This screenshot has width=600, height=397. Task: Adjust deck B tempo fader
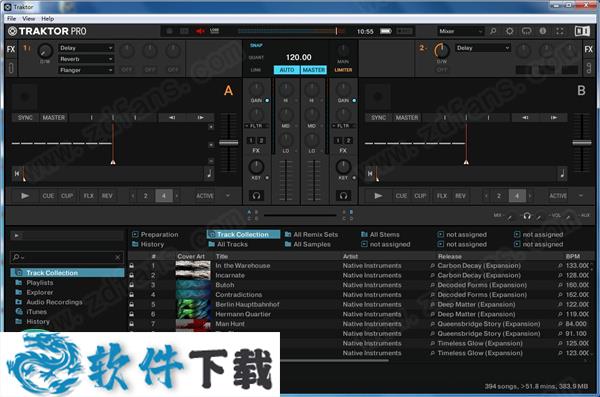(582, 142)
